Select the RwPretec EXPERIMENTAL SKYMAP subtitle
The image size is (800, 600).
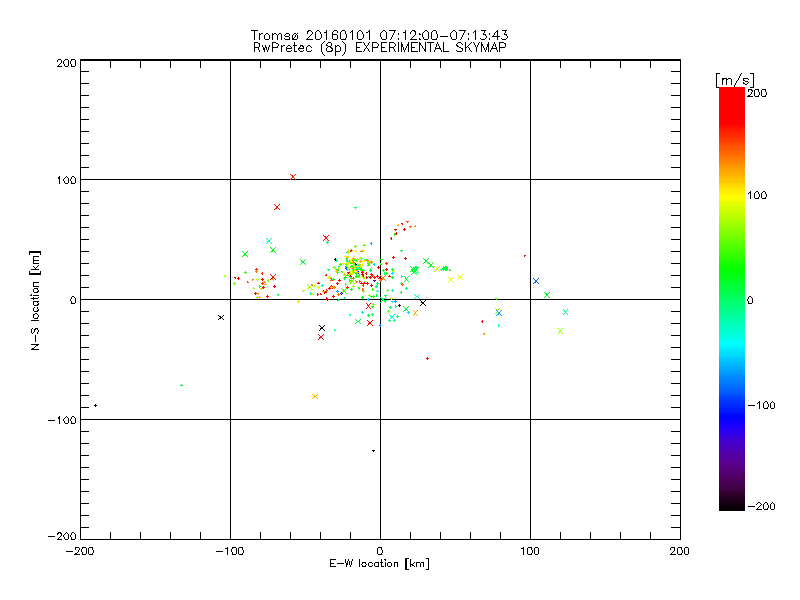click(380, 47)
